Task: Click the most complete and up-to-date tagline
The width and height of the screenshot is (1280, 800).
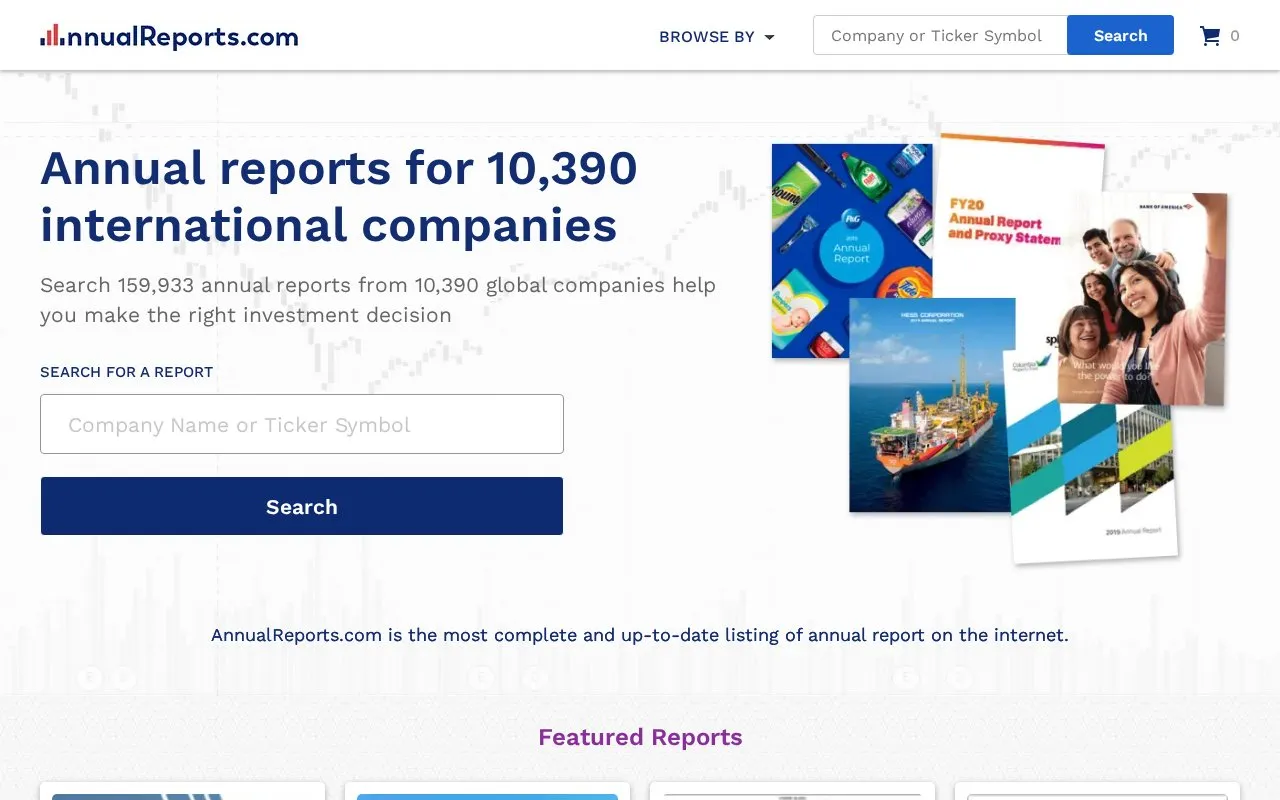Action: (640, 635)
